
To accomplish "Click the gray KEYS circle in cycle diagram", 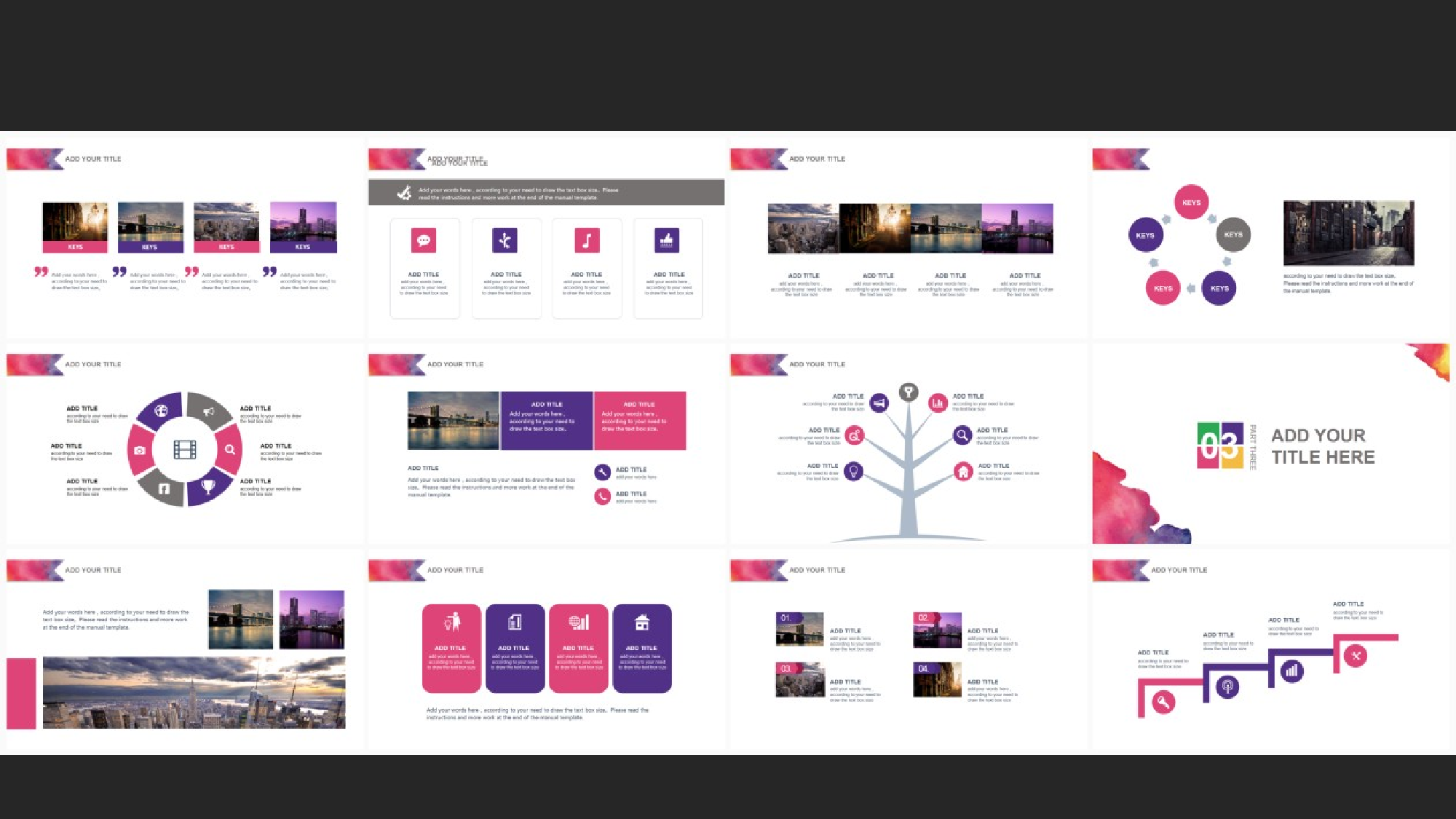I will [1233, 234].
